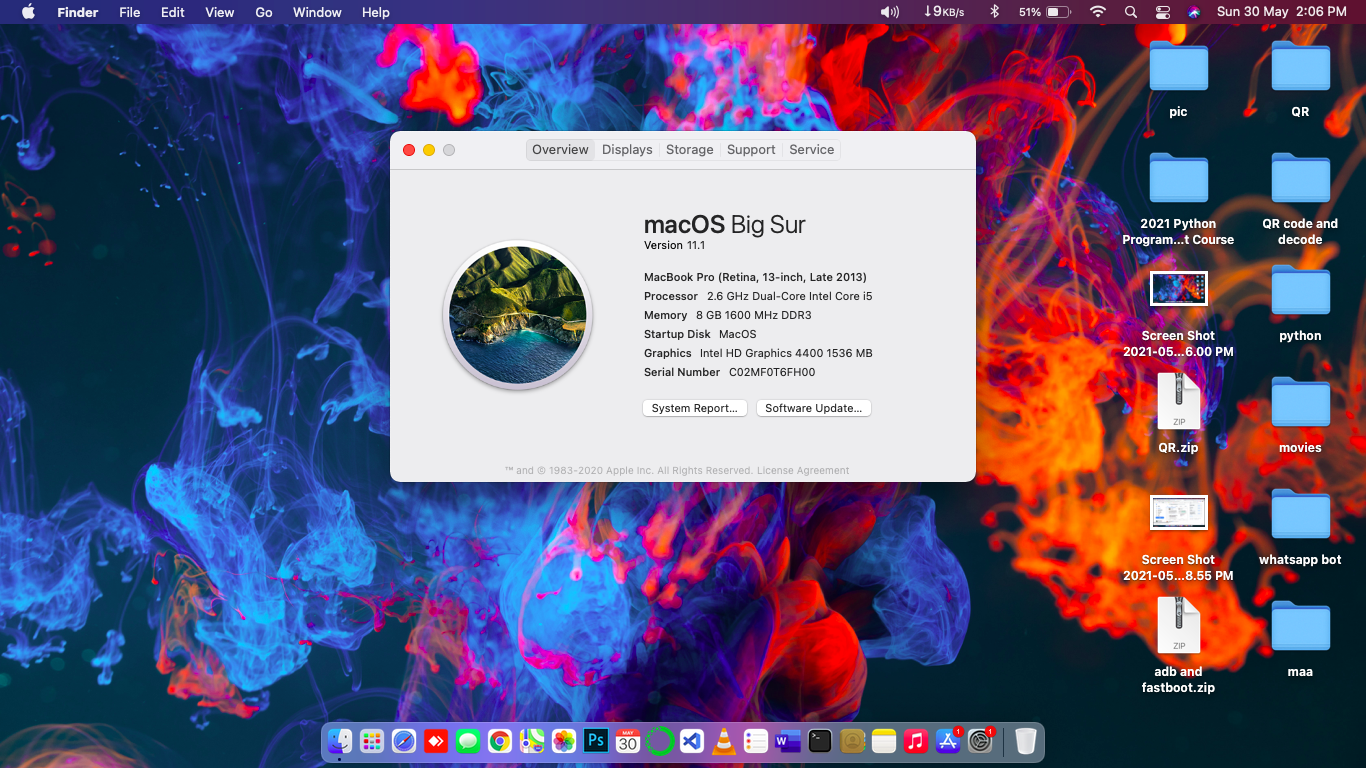1366x768 pixels.
Task: Select the Overview tab
Action: tap(560, 149)
